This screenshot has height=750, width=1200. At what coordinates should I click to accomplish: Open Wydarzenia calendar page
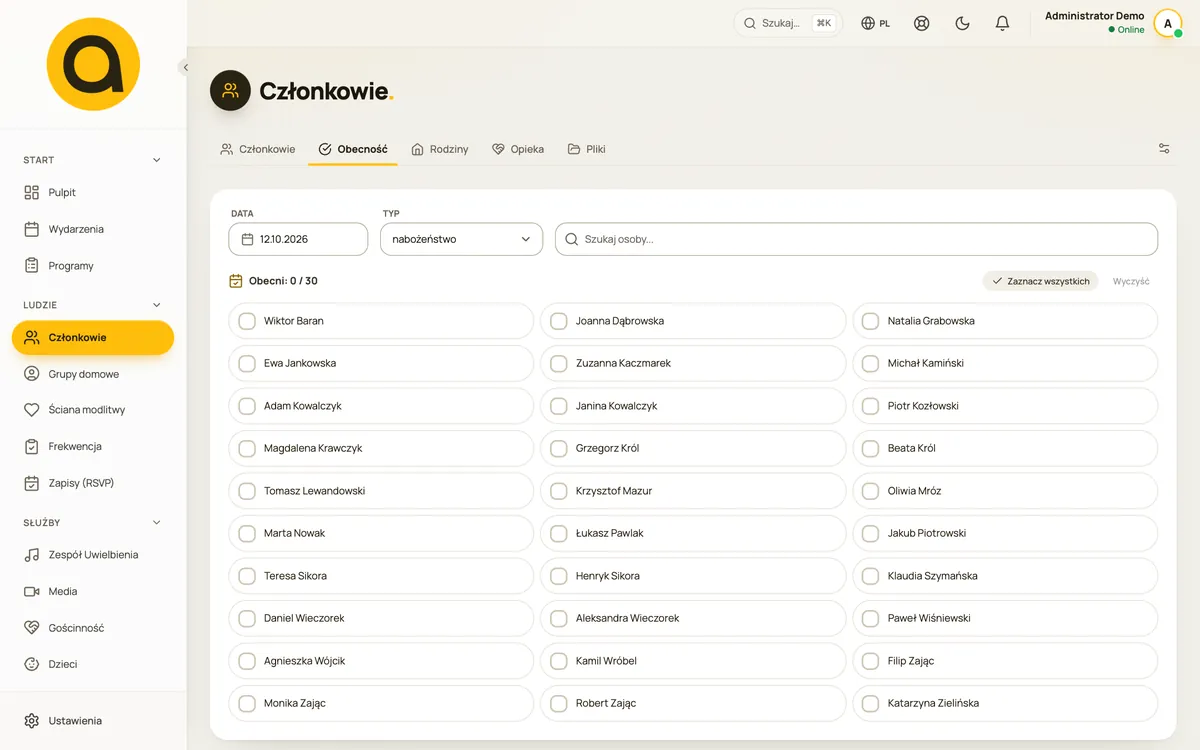93,229
